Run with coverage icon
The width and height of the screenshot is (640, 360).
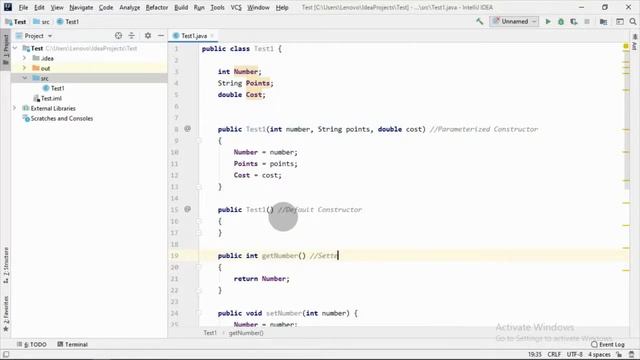coord(574,22)
